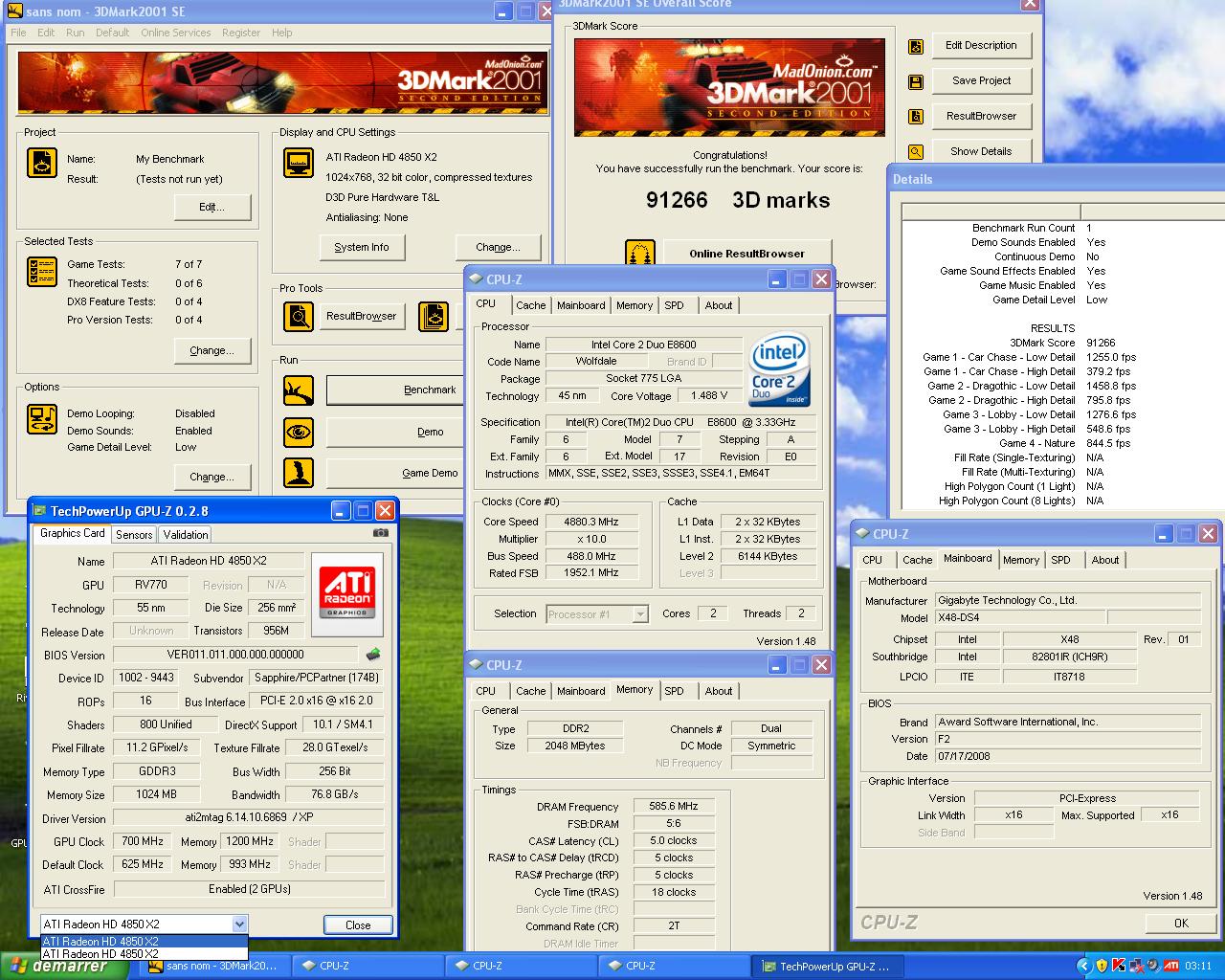This screenshot has width=1225, height=980.
Task: Show hidden tray icons with the arrow
Action: pyautogui.click(x=1083, y=966)
